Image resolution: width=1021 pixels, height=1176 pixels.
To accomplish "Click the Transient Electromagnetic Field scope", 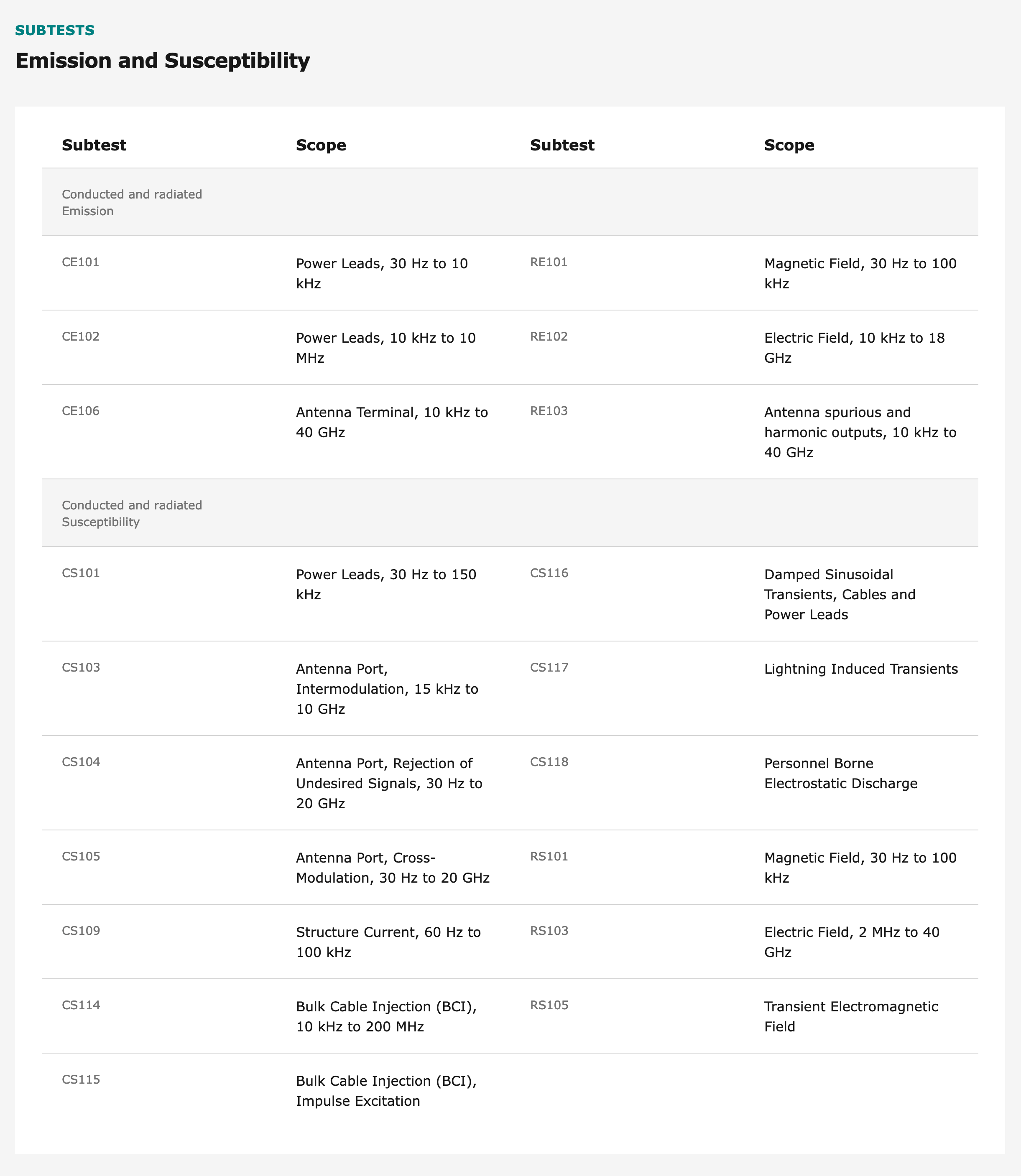I will (x=851, y=1016).
